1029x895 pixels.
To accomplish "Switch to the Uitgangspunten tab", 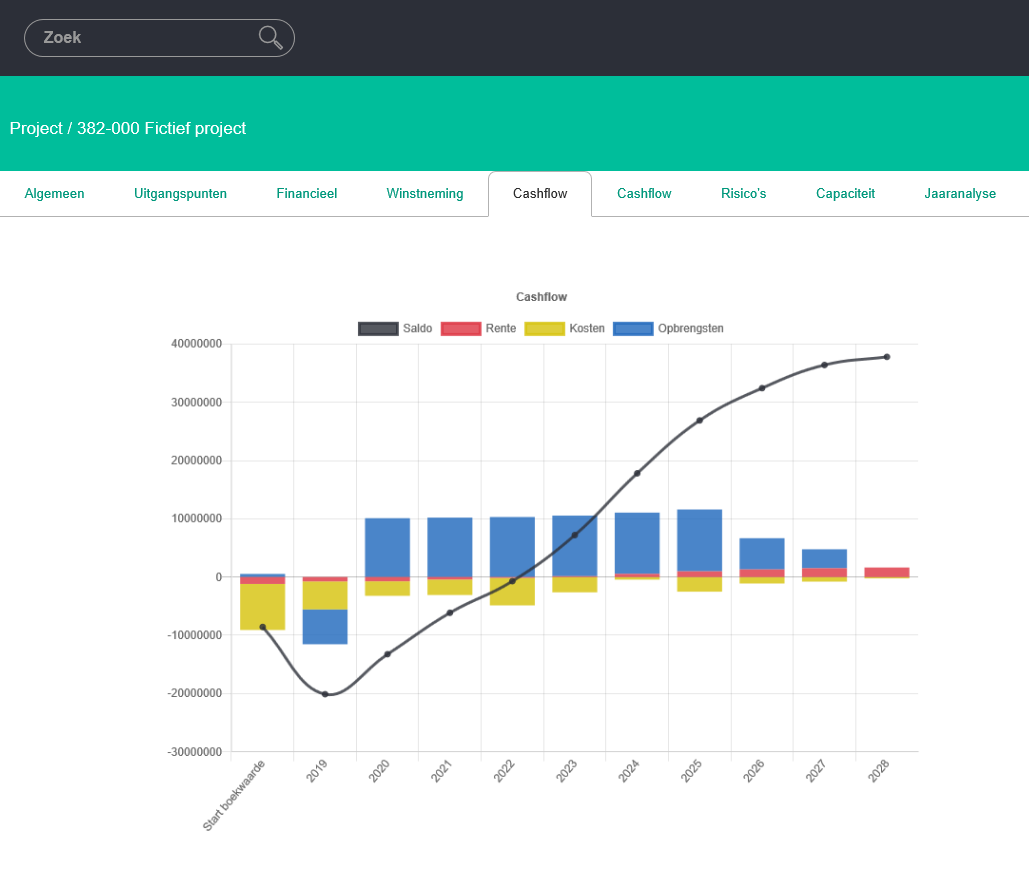I will click(x=180, y=194).
